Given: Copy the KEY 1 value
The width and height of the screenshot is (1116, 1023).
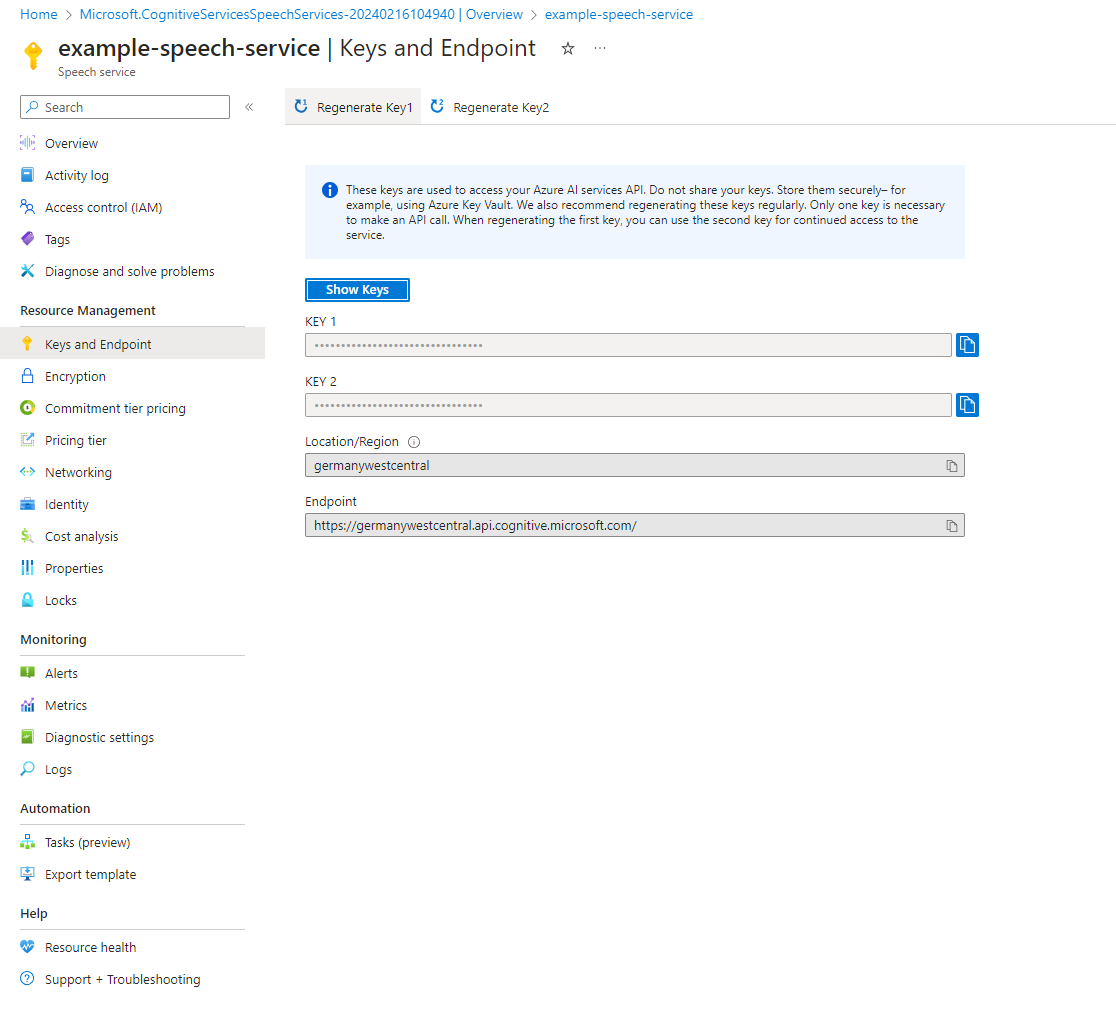Looking at the screenshot, I should (966, 344).
